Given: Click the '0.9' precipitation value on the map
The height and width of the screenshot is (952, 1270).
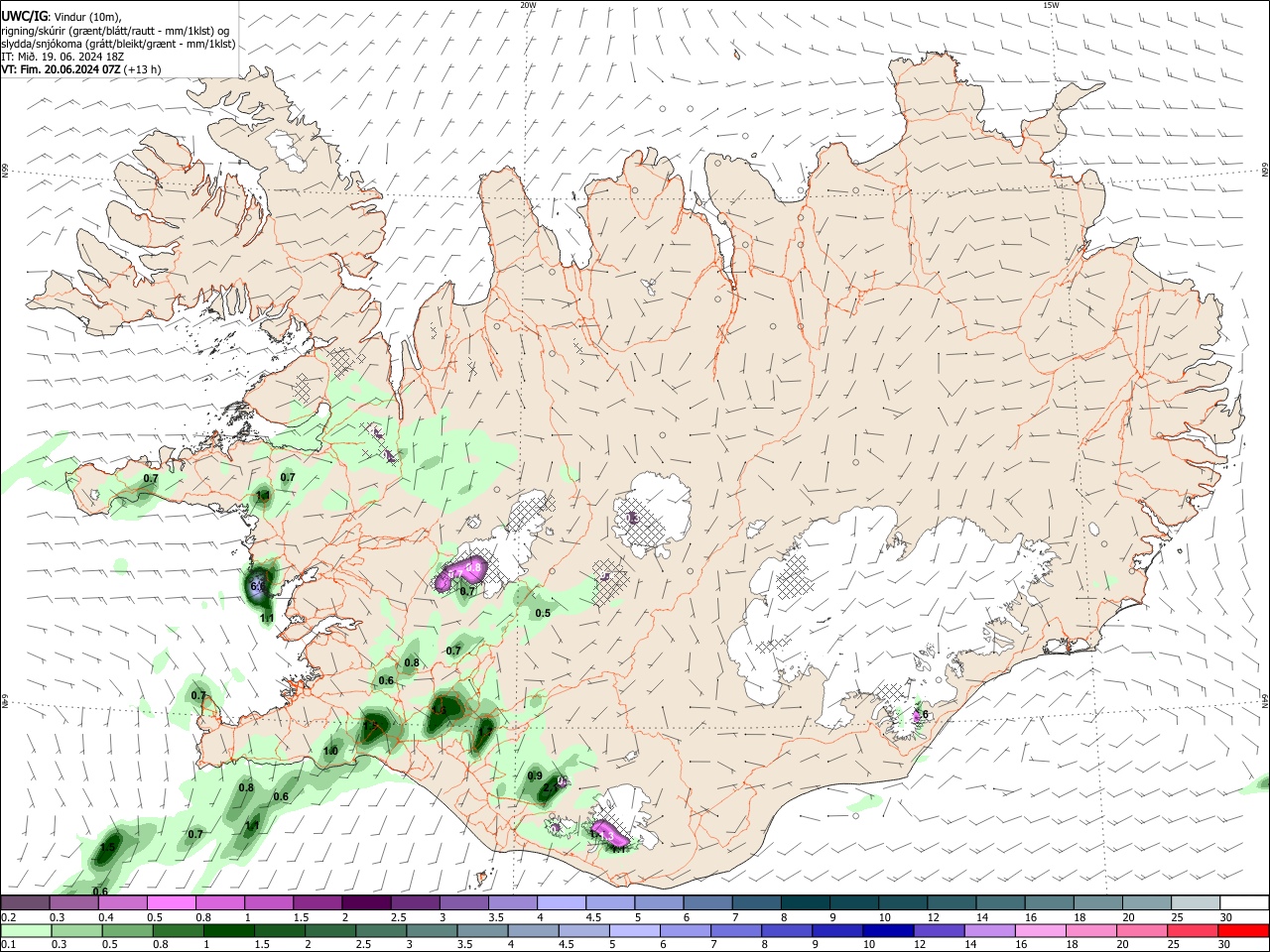Looking at the screenshot, I should (x=535, y=775).
